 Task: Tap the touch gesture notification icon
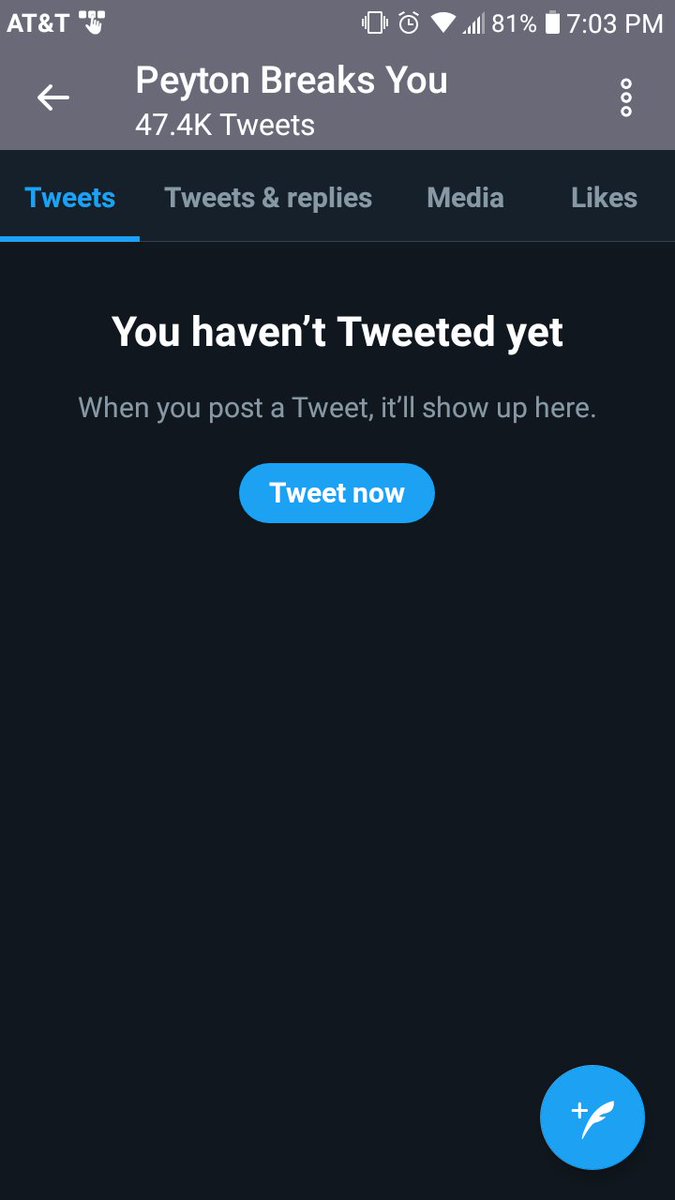(x=92, y=22)
